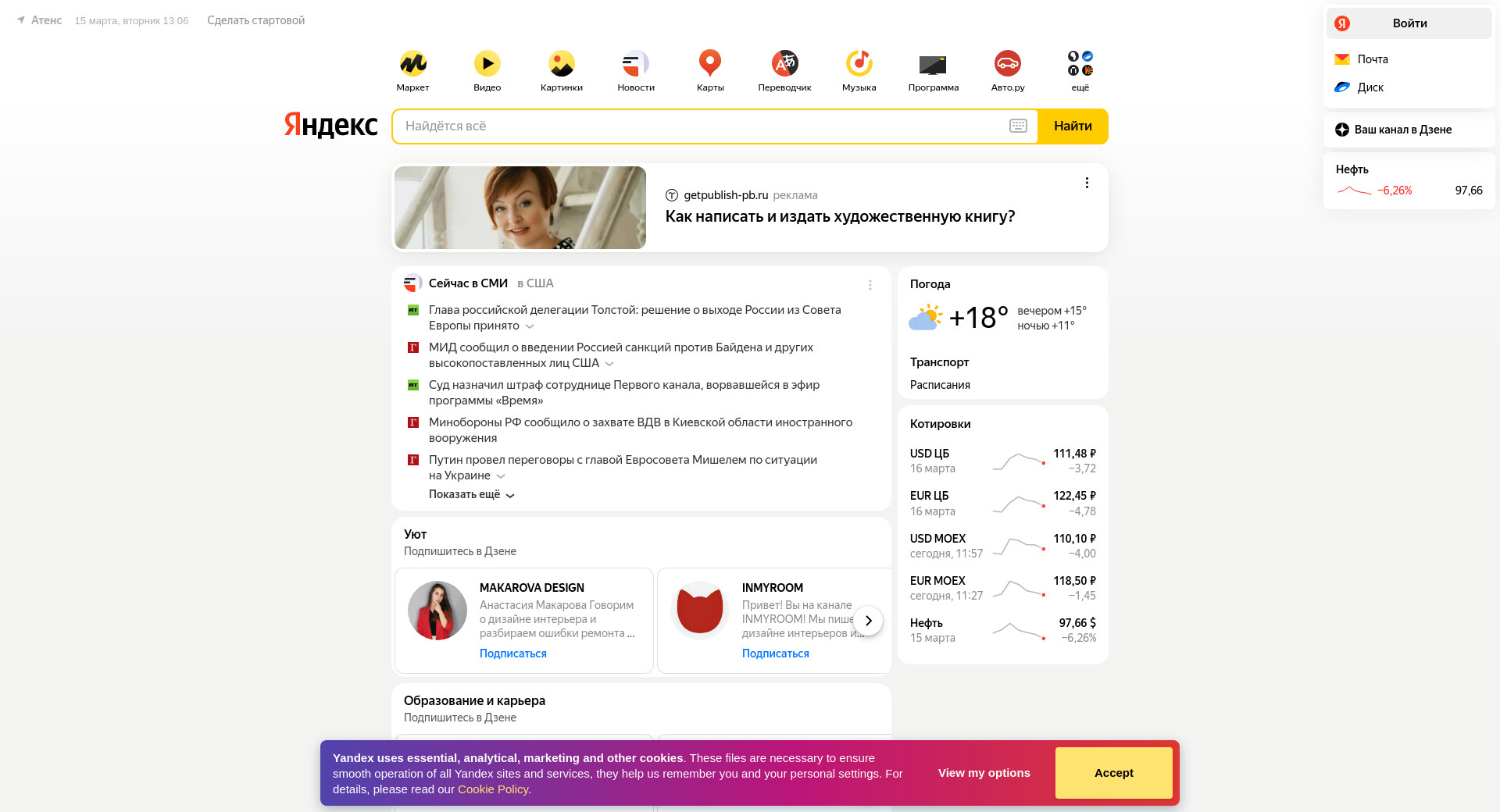Open the Почта mail link
The width and height of the screenshot is (1500, 812).
click(x=1373, y=59)
